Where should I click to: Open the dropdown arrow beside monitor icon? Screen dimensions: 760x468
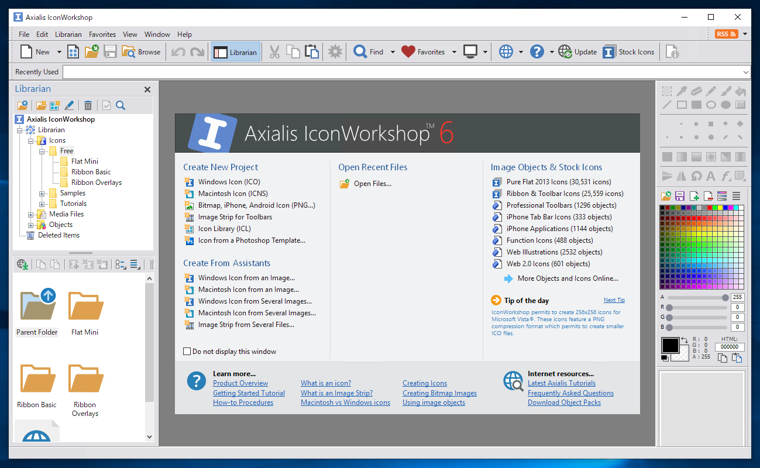tap(485, 52)
